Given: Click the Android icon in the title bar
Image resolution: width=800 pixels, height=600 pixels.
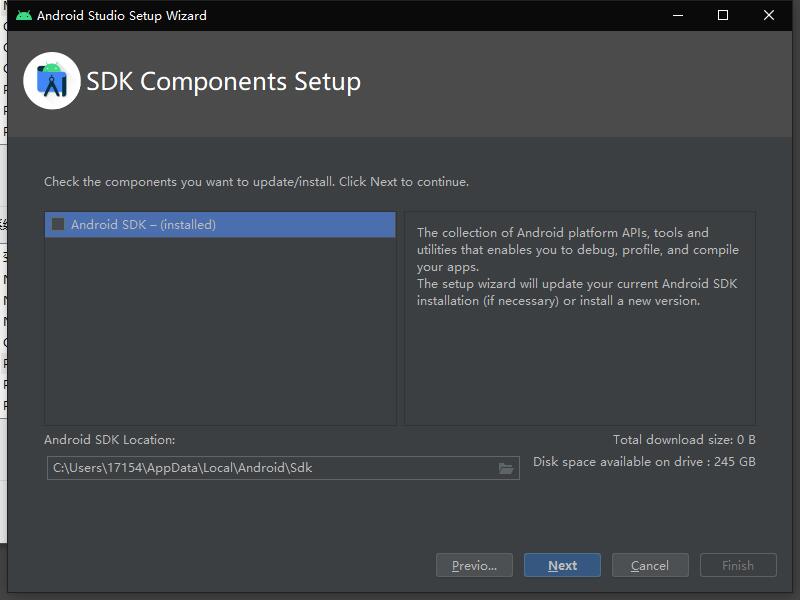Looking at the screenshot, I should 23,15.
